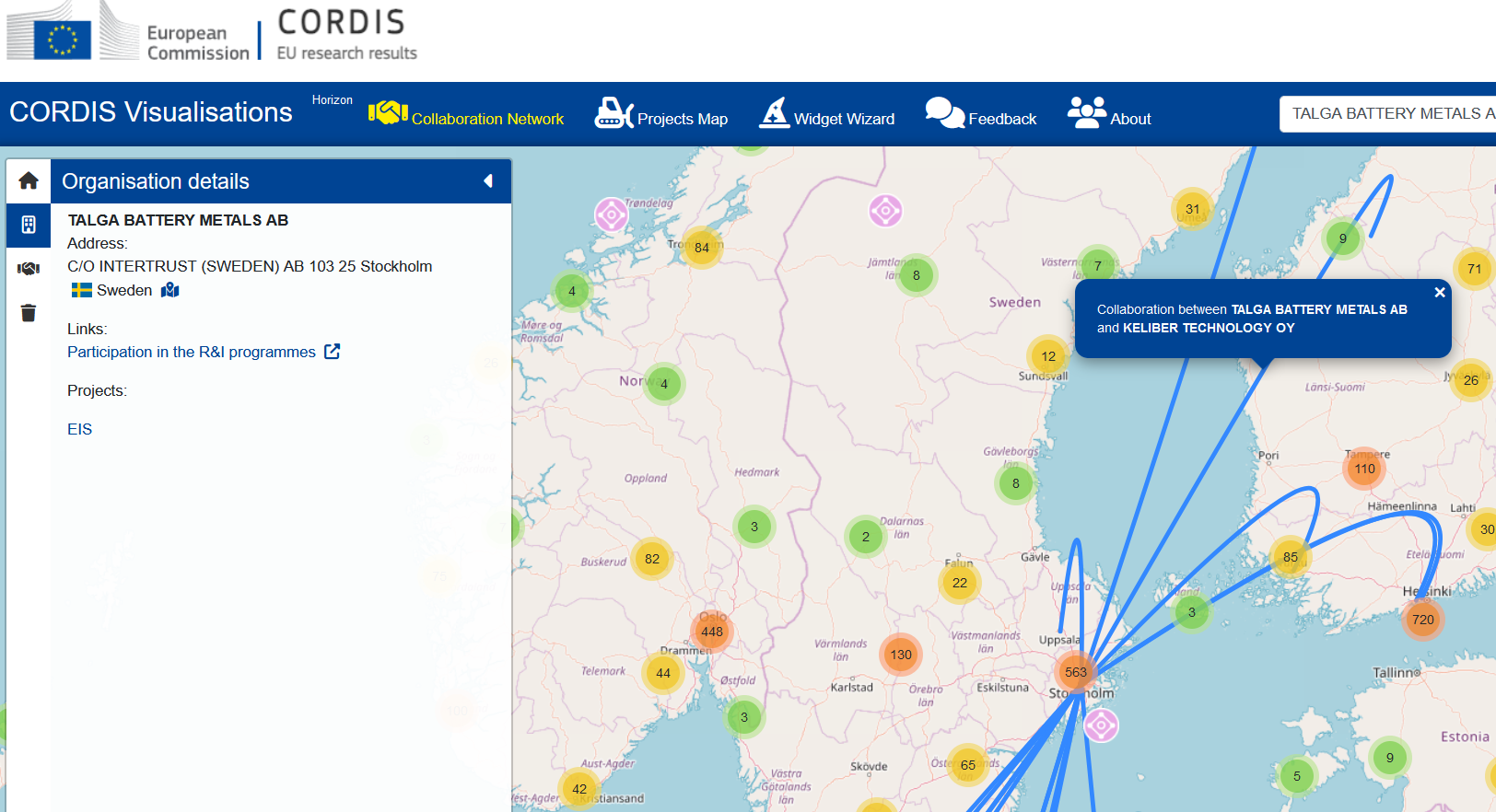Click the pink organisation marker near Trøndelag

612,215
